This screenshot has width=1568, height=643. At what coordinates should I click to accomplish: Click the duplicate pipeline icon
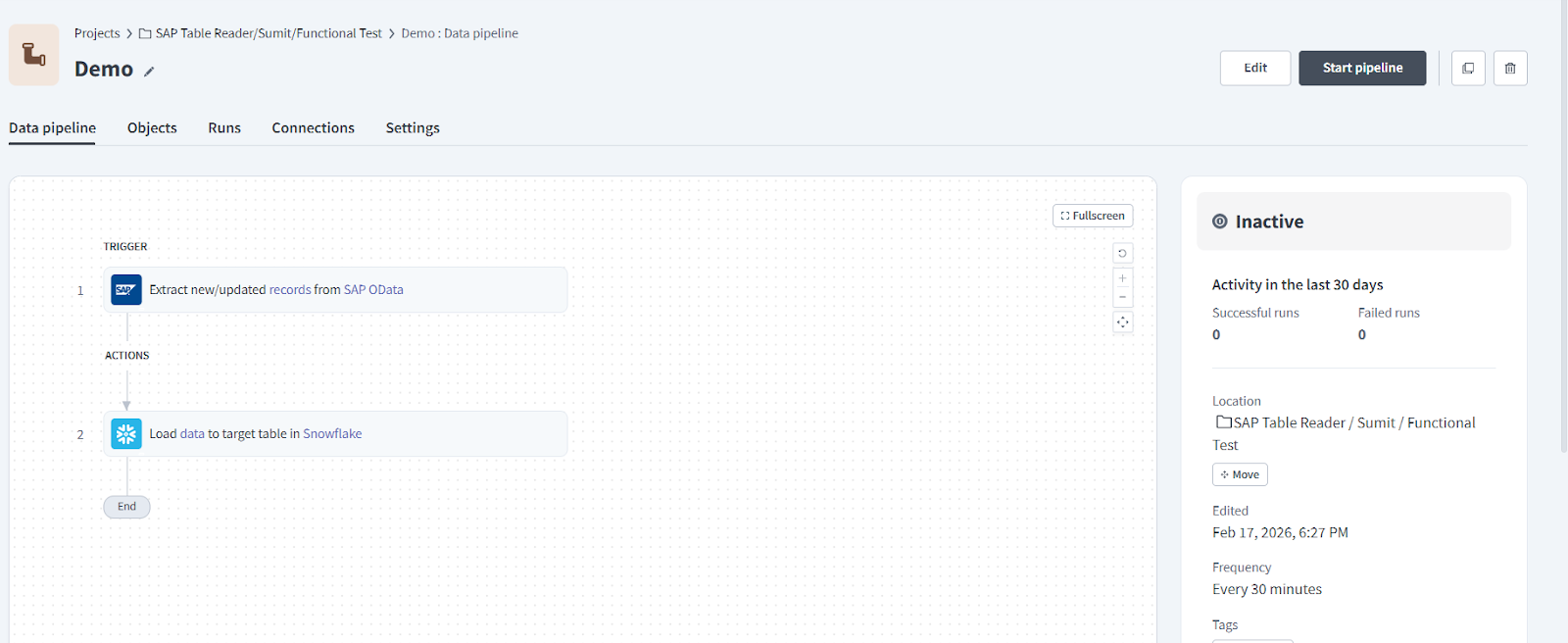1468,69
